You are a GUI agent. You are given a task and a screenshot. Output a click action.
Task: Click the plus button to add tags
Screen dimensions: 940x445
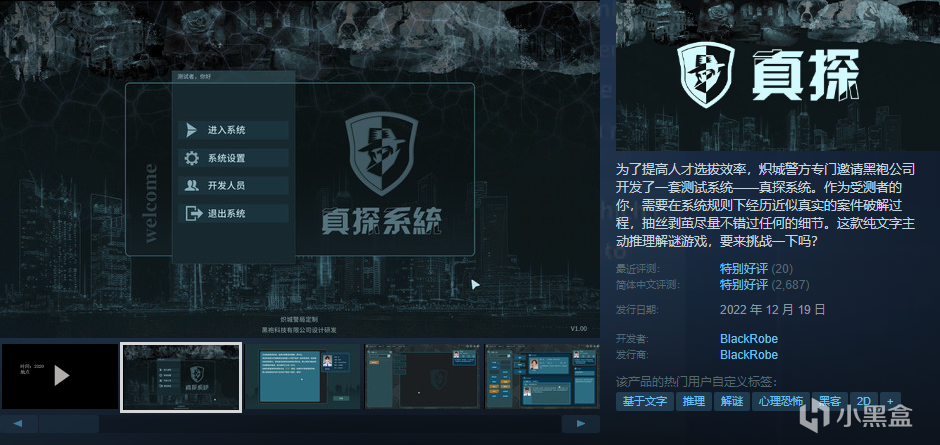(x=890, y=402)
